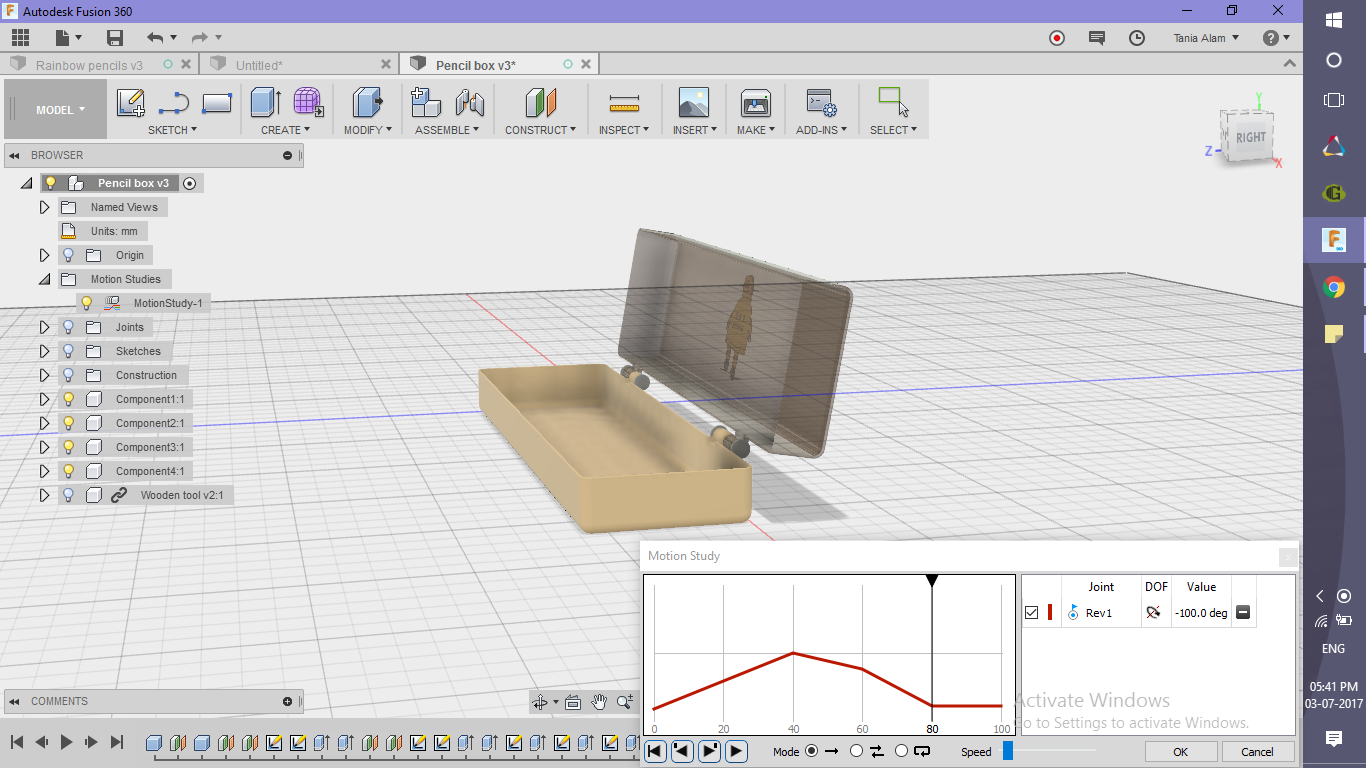Open the notifications speech bubble icon
This screenshot has width=1366, height=768.
[1097, 38]
